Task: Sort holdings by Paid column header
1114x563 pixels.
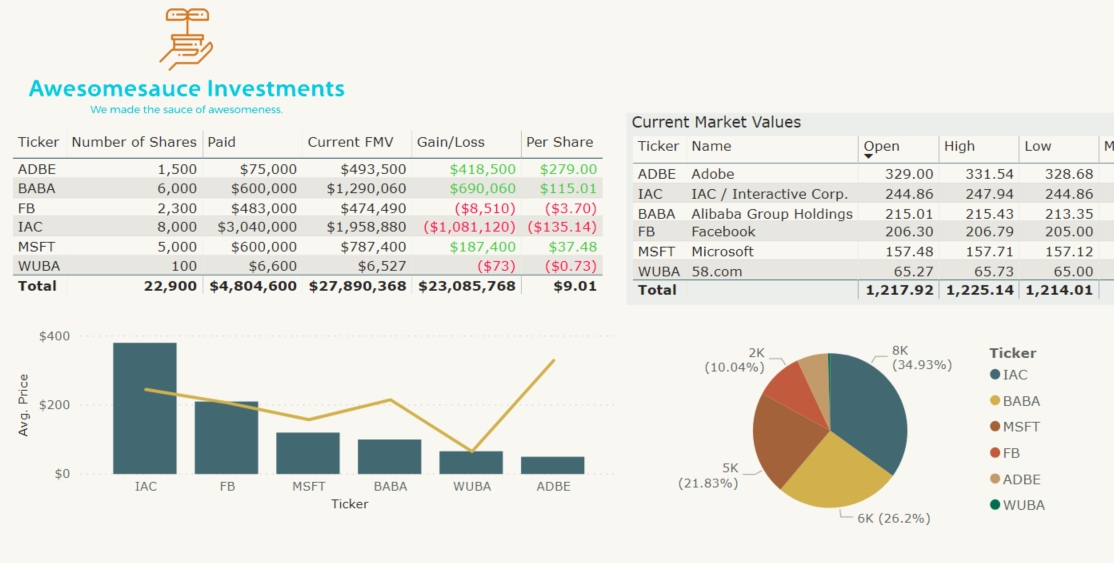Action: coord(222,142)
